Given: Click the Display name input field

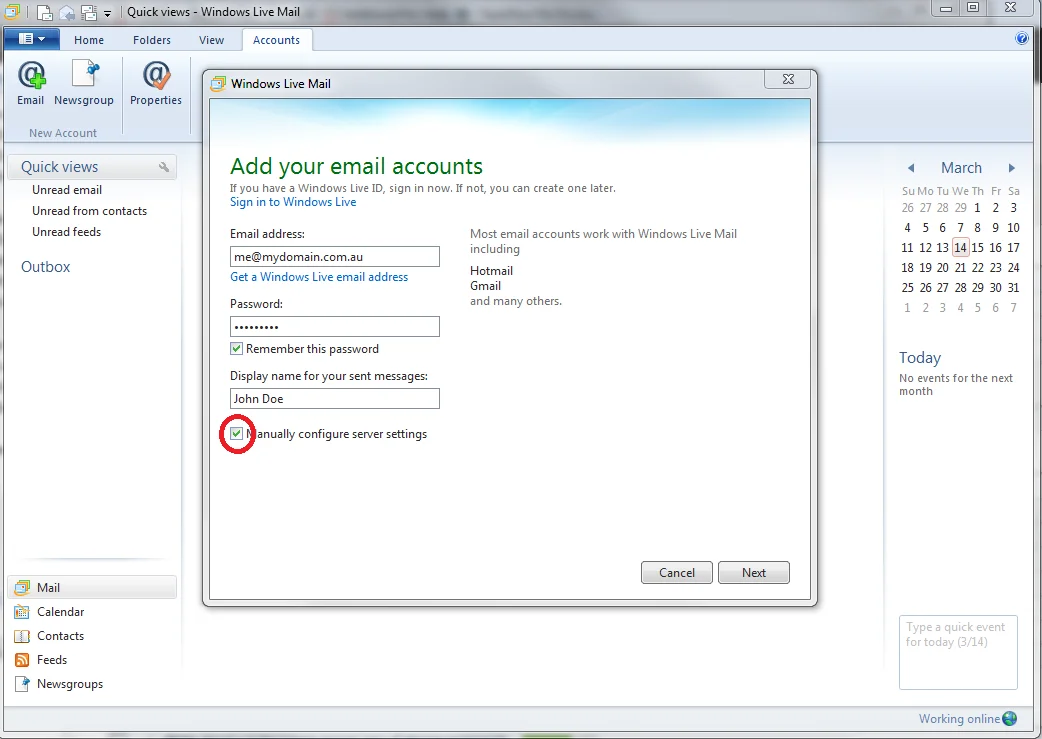Looking at the screenshot, I should click(x=335, y=399).
